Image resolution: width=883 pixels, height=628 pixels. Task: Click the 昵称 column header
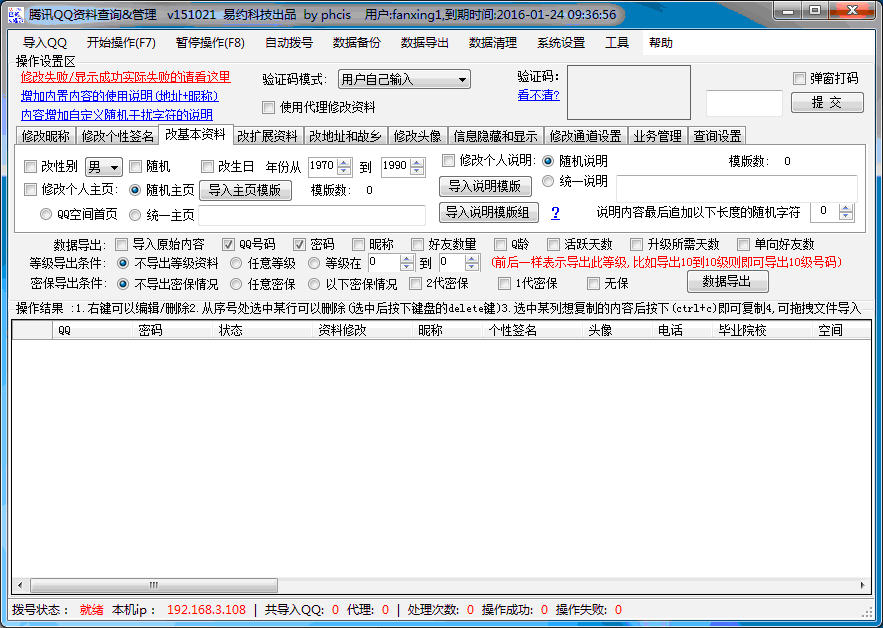[x=447, y=331]
